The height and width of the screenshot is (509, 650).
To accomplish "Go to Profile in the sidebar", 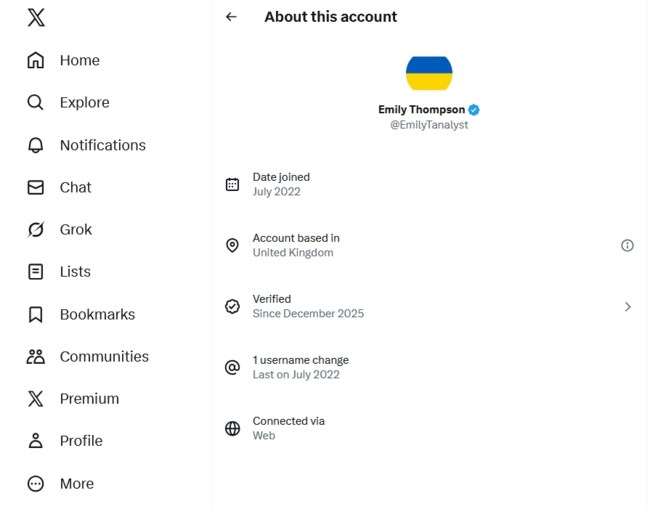I will pos(81,441).
